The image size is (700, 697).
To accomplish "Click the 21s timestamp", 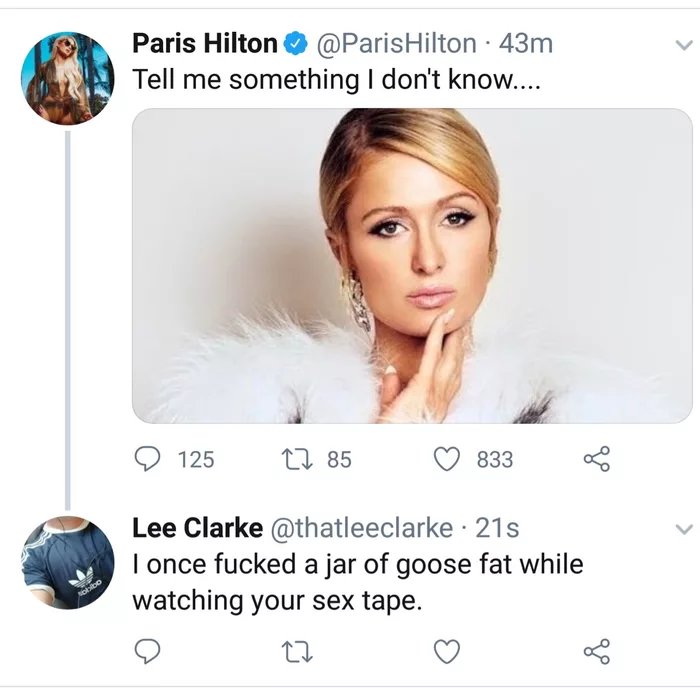I will 497,528.
